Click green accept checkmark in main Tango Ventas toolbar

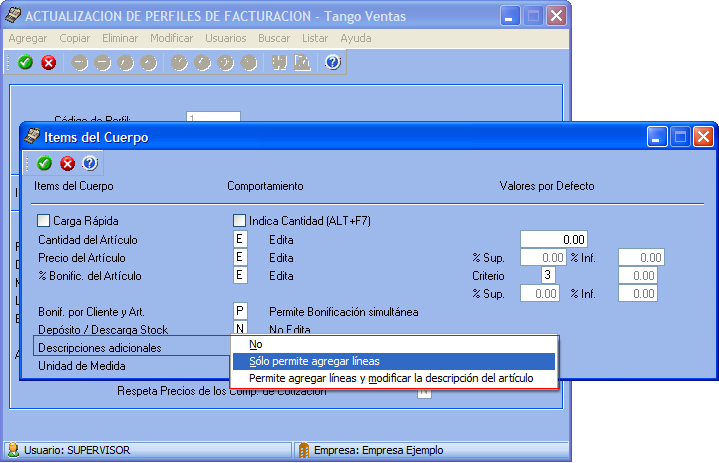(x=25, y=62)
